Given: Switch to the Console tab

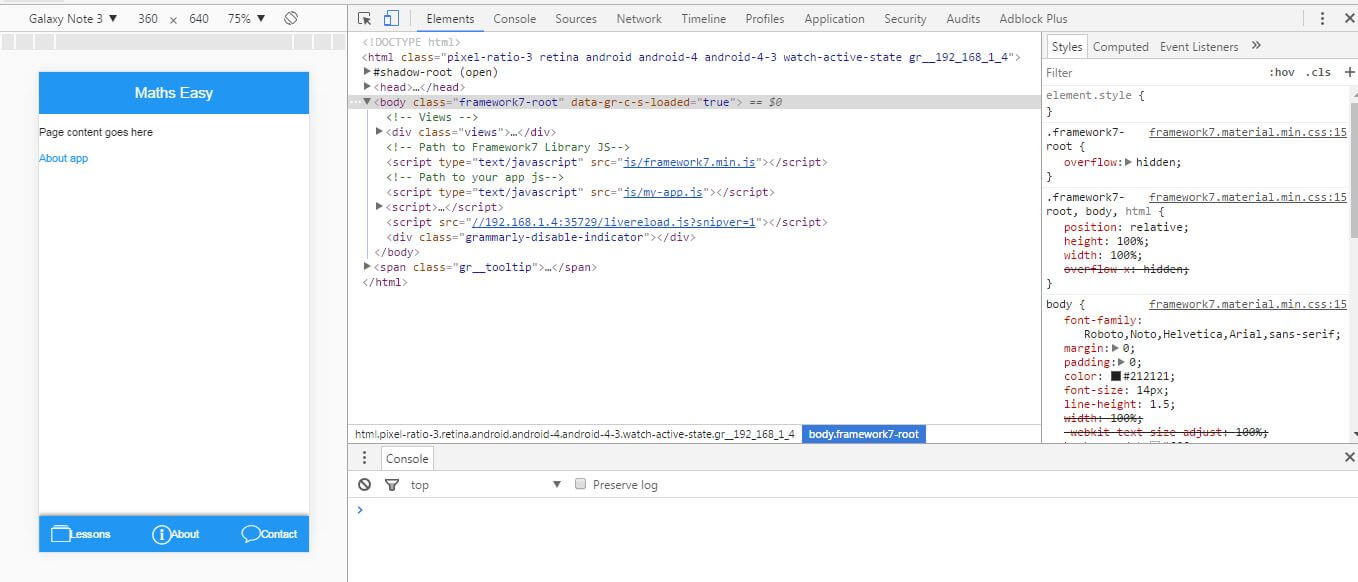Looking at the screenshot, I should pyautogui.click(x=514, y=18).
